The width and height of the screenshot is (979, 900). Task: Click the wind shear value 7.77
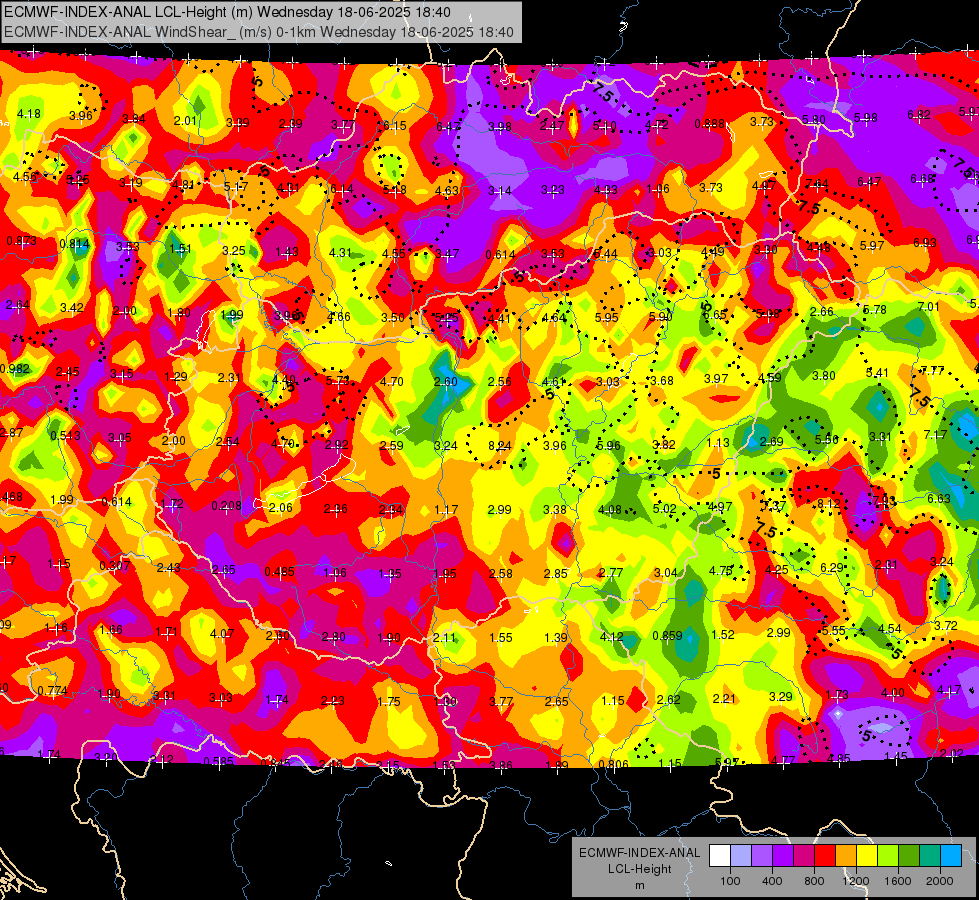pyautogui.click(x=932, y=370)
